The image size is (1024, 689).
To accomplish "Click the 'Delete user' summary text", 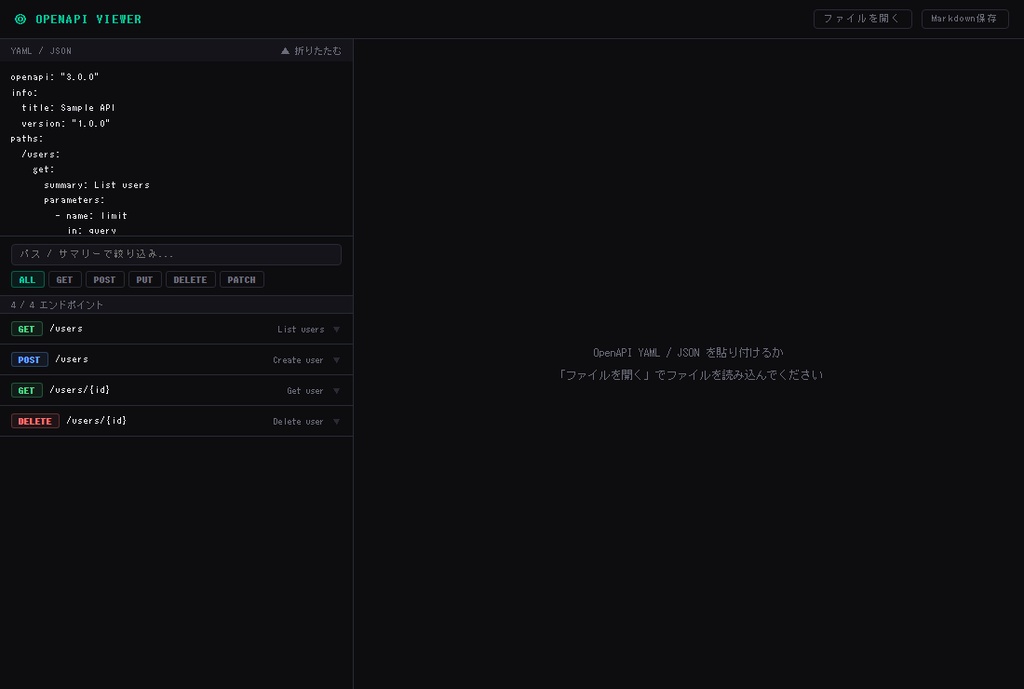I will click(x=298, y=421).
